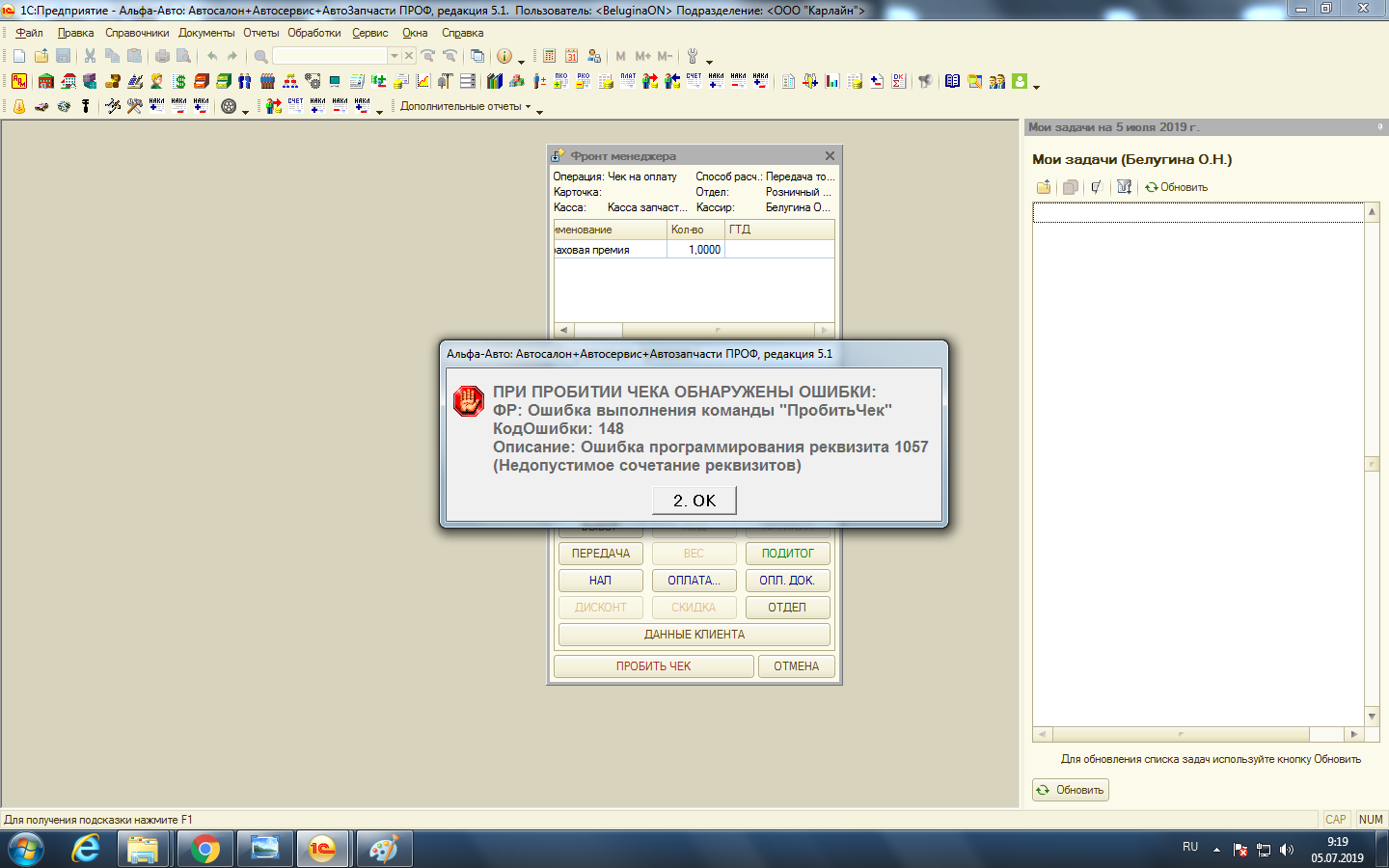Open the Справочники menu
1389x868 pixels.
tap(137, 33)
